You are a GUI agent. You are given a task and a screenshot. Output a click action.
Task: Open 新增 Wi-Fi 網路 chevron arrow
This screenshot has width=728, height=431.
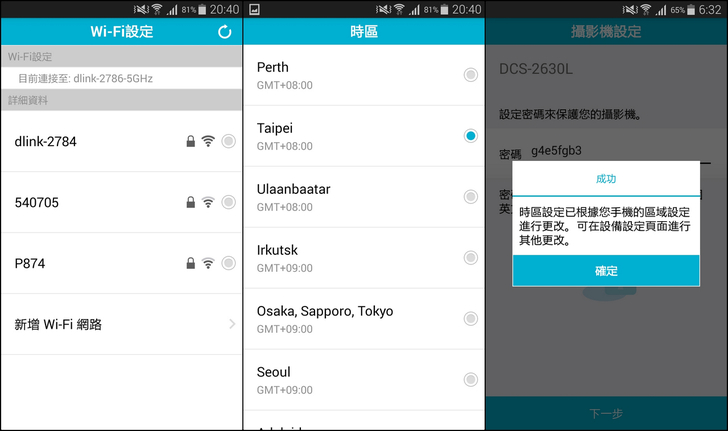click(232, 324)
